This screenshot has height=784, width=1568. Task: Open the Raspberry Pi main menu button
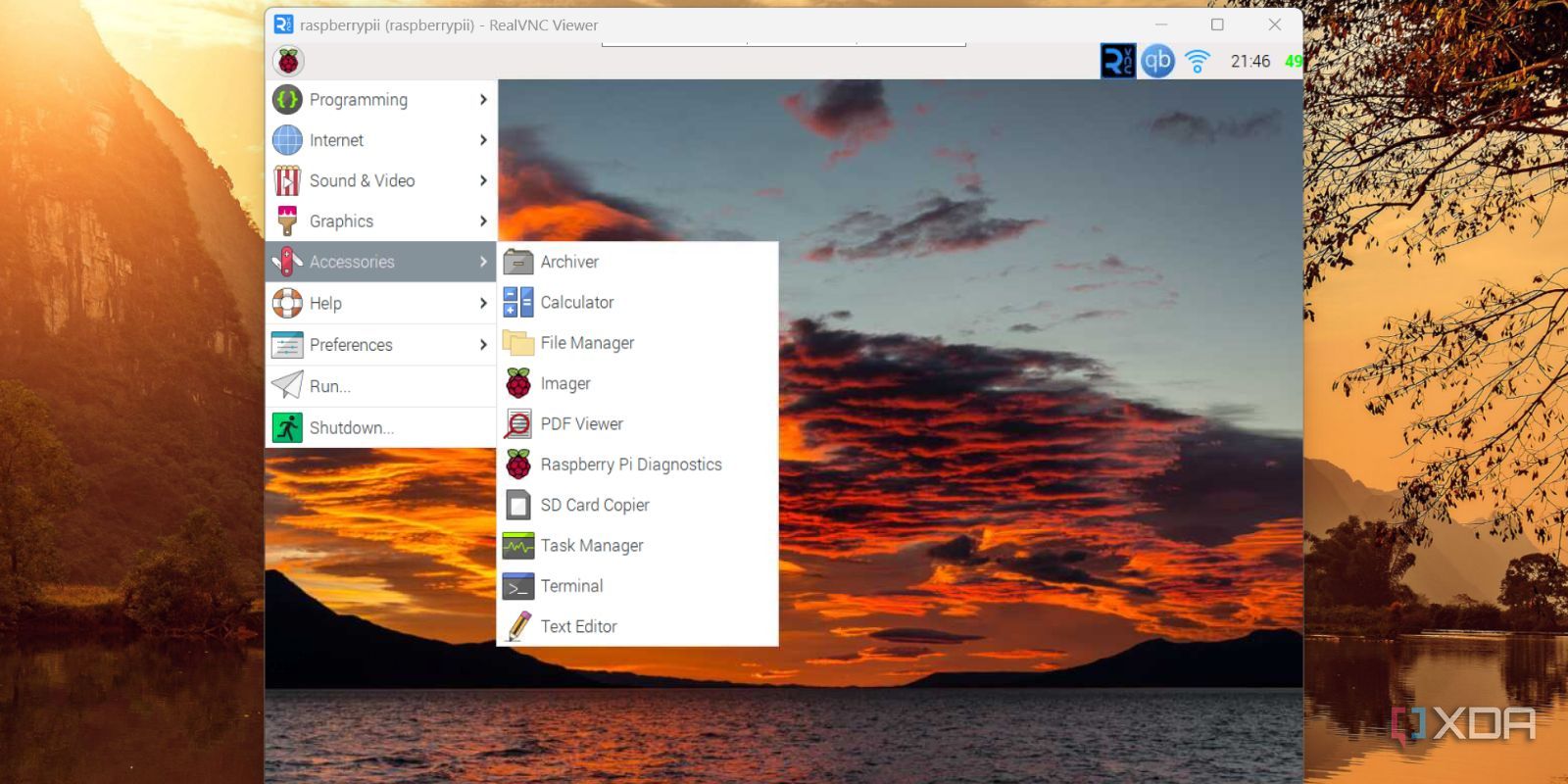[x=288, y=61]
